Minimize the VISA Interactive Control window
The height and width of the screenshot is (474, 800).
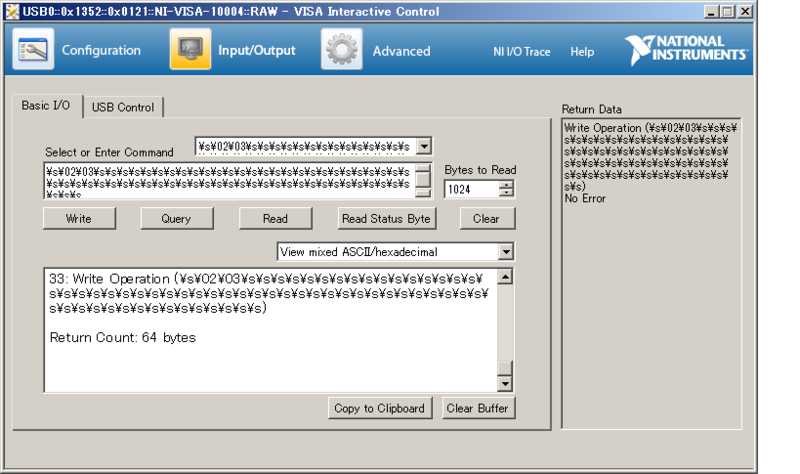coord(711,11)
